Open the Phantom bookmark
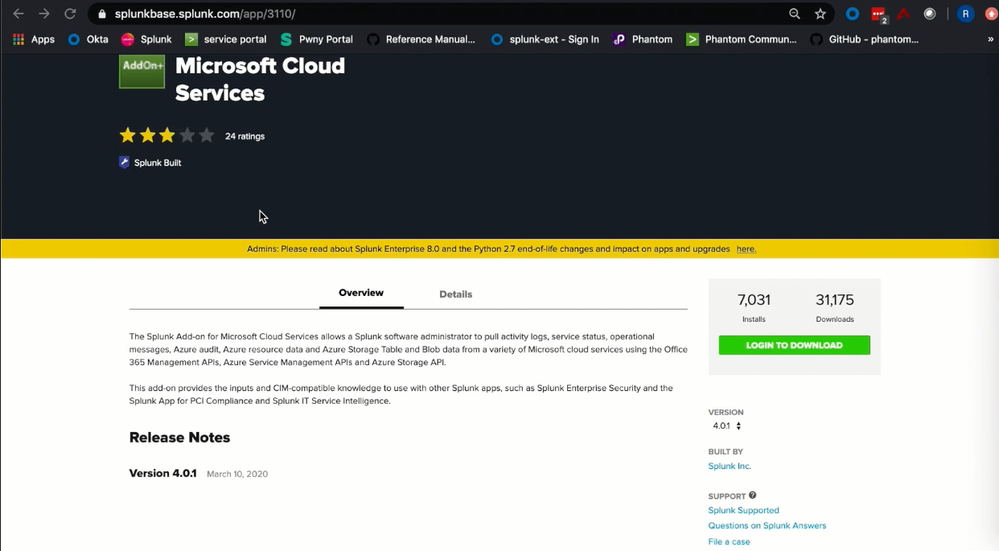Image resolution: width=999 pixels, height=551 pixels. 643,39
